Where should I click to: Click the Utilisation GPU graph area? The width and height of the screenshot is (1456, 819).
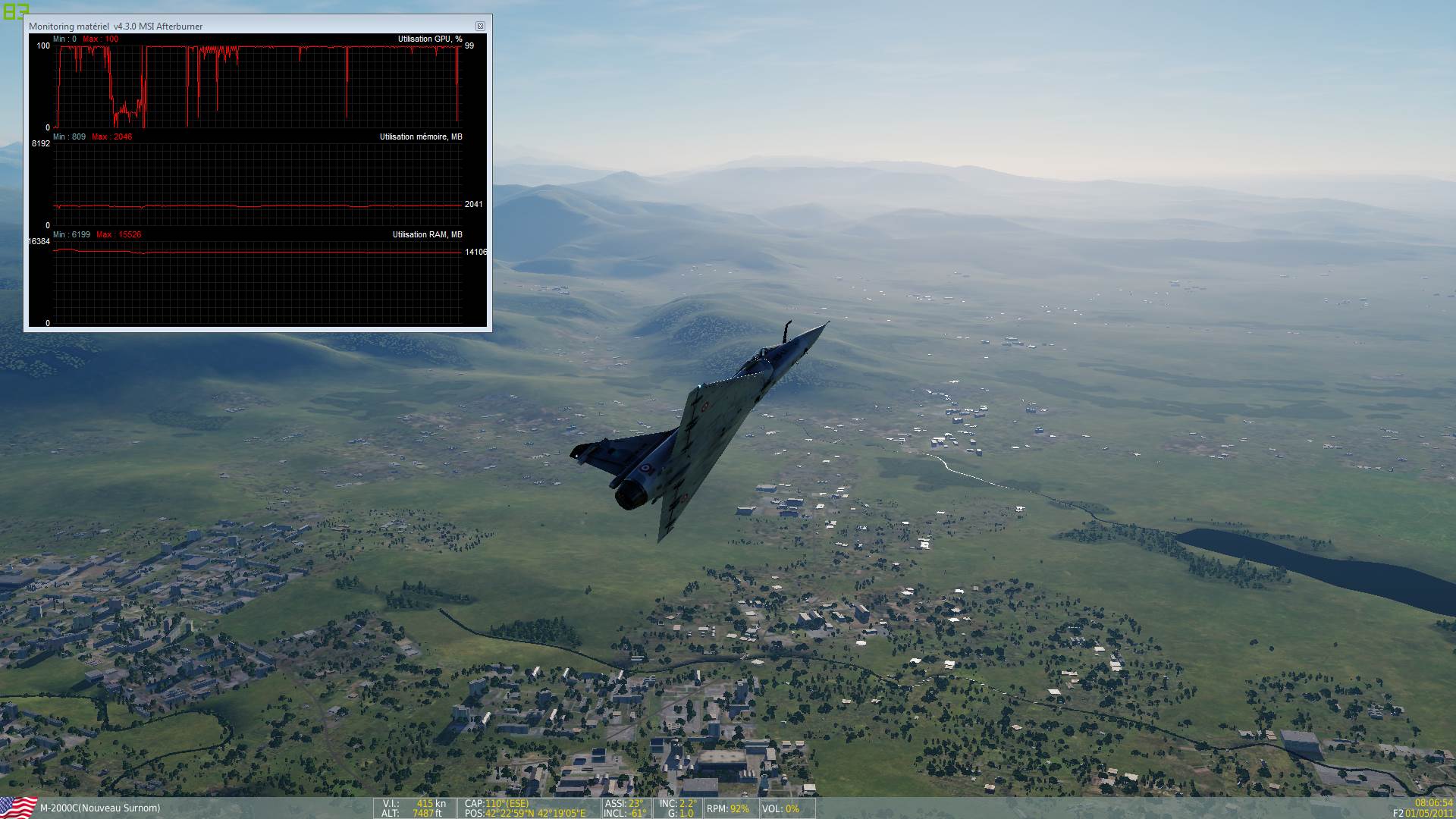coord(258,86)
